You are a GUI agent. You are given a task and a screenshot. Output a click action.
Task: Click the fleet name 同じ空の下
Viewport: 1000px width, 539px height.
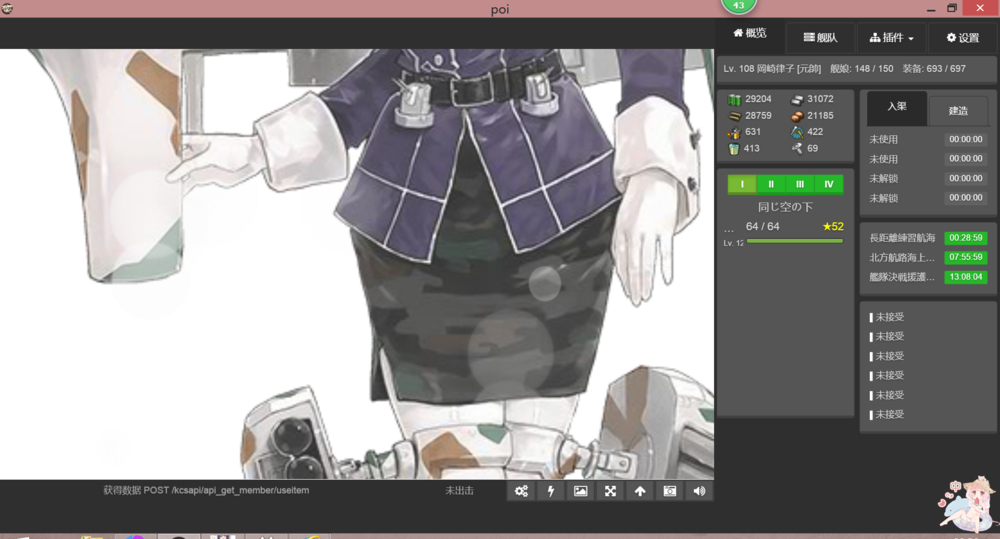coord(785,207)
